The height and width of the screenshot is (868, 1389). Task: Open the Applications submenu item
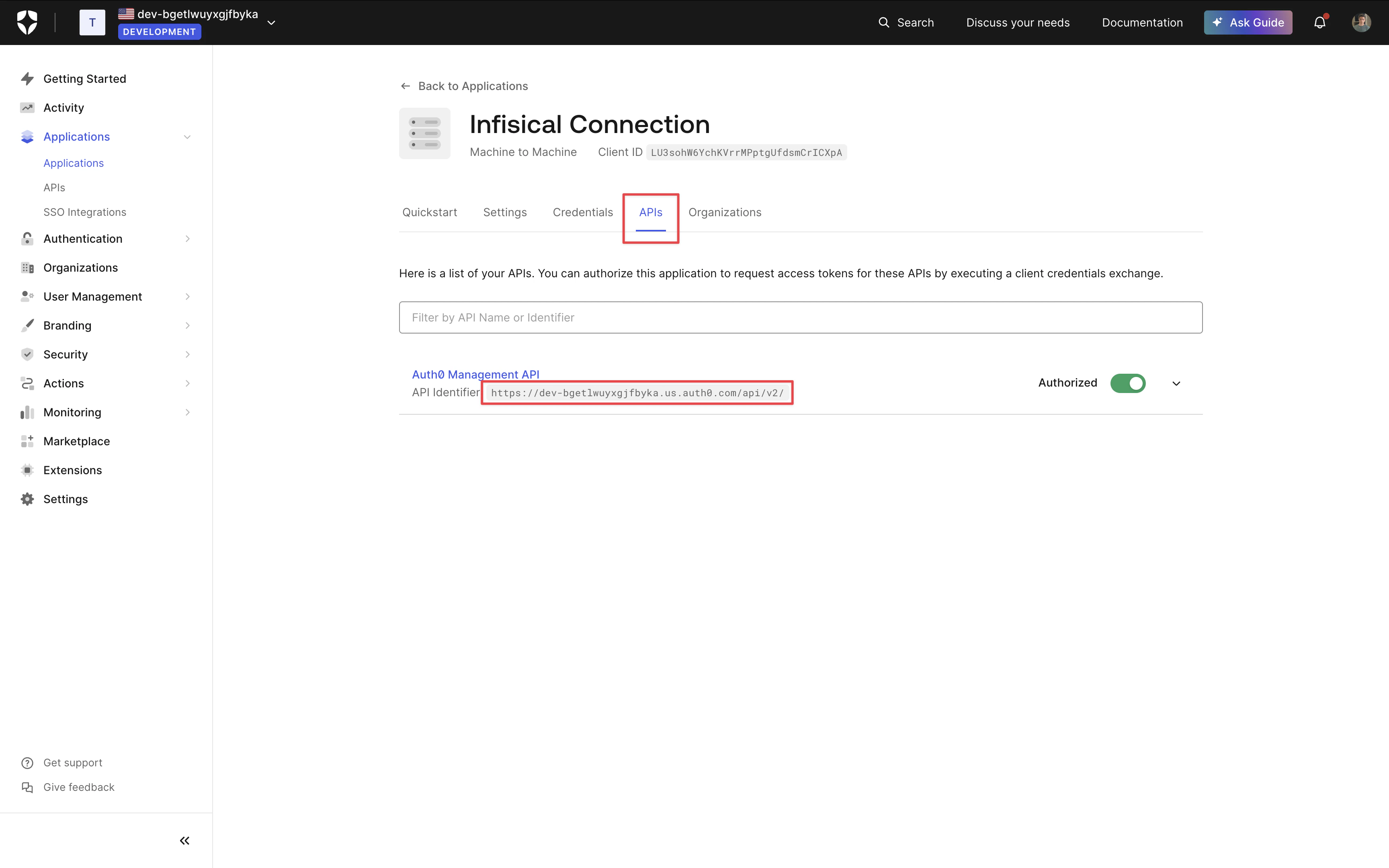[x=74, y=163]
